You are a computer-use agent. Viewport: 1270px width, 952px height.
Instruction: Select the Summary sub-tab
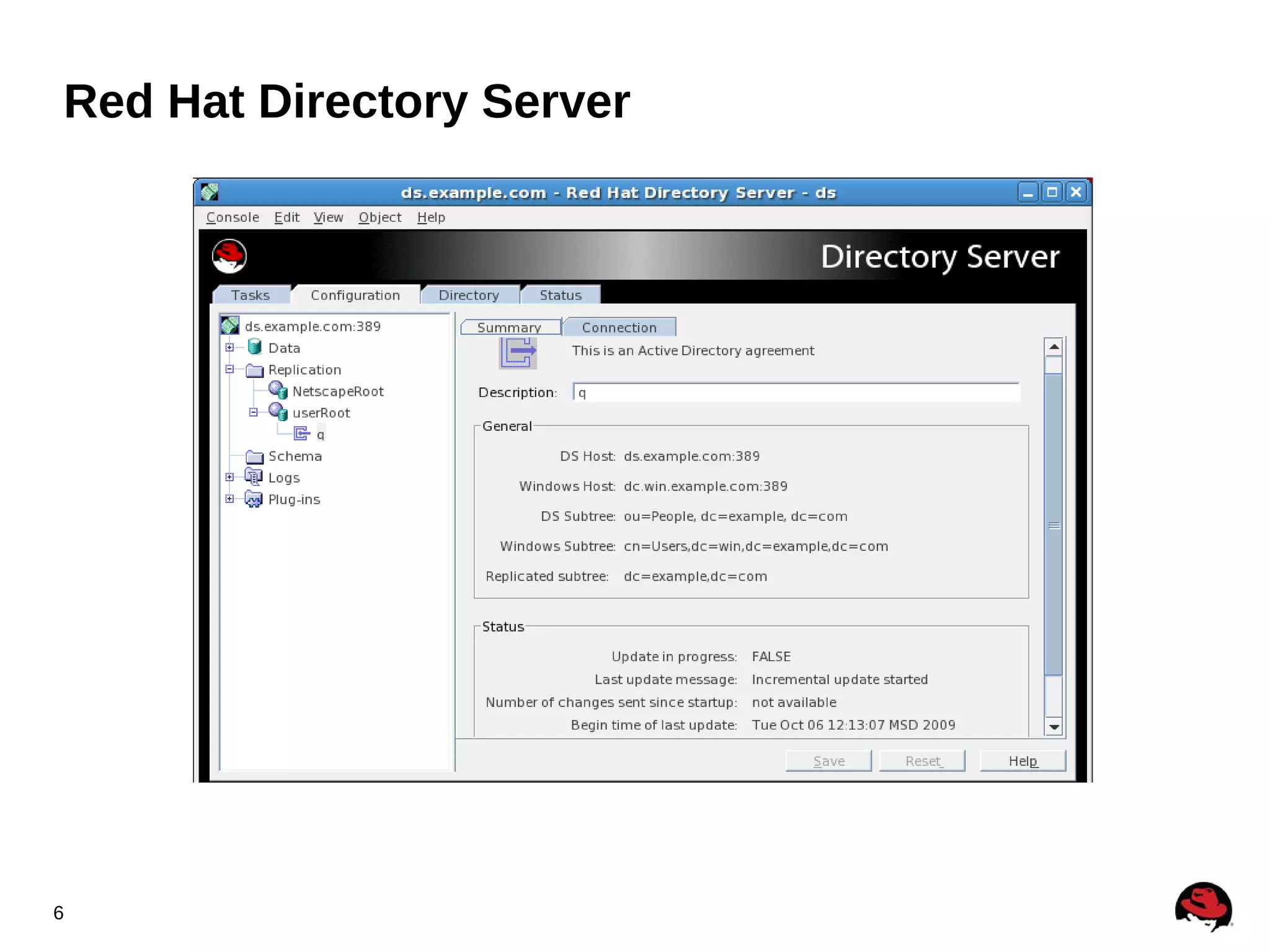509,327
